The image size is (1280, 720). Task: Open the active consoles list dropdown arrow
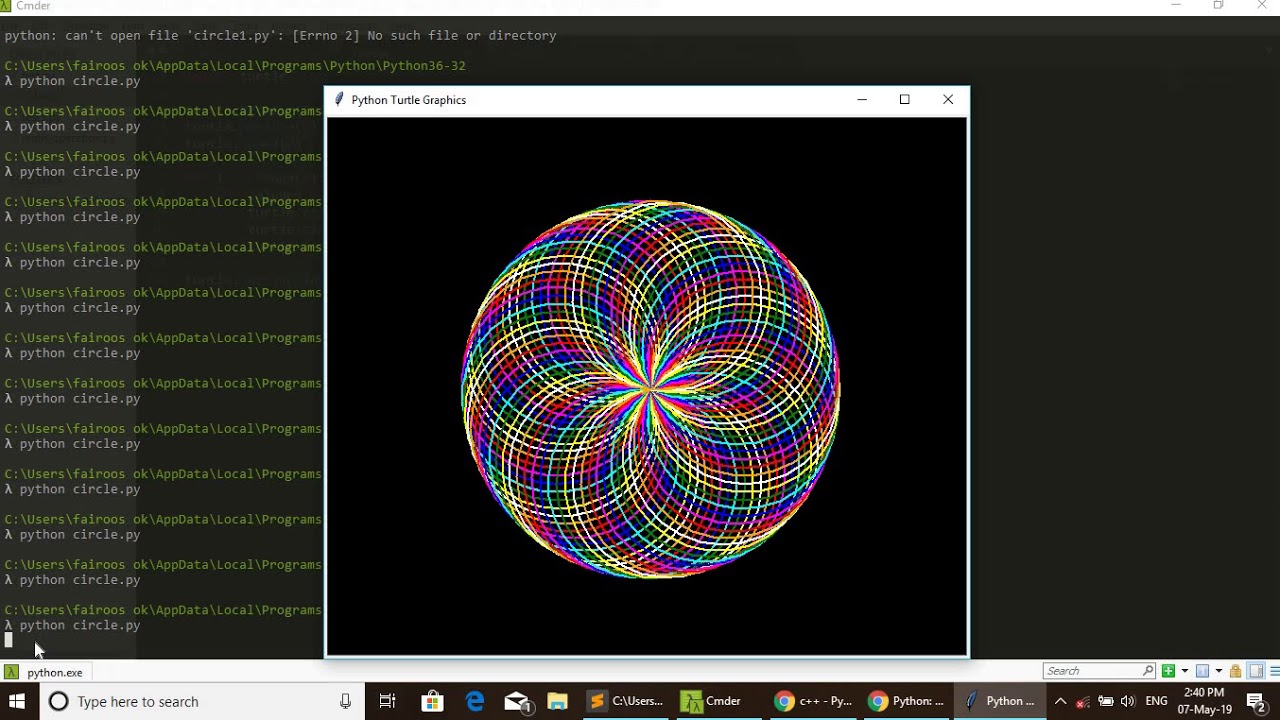pyautogui.click(x=1219, y=671)
